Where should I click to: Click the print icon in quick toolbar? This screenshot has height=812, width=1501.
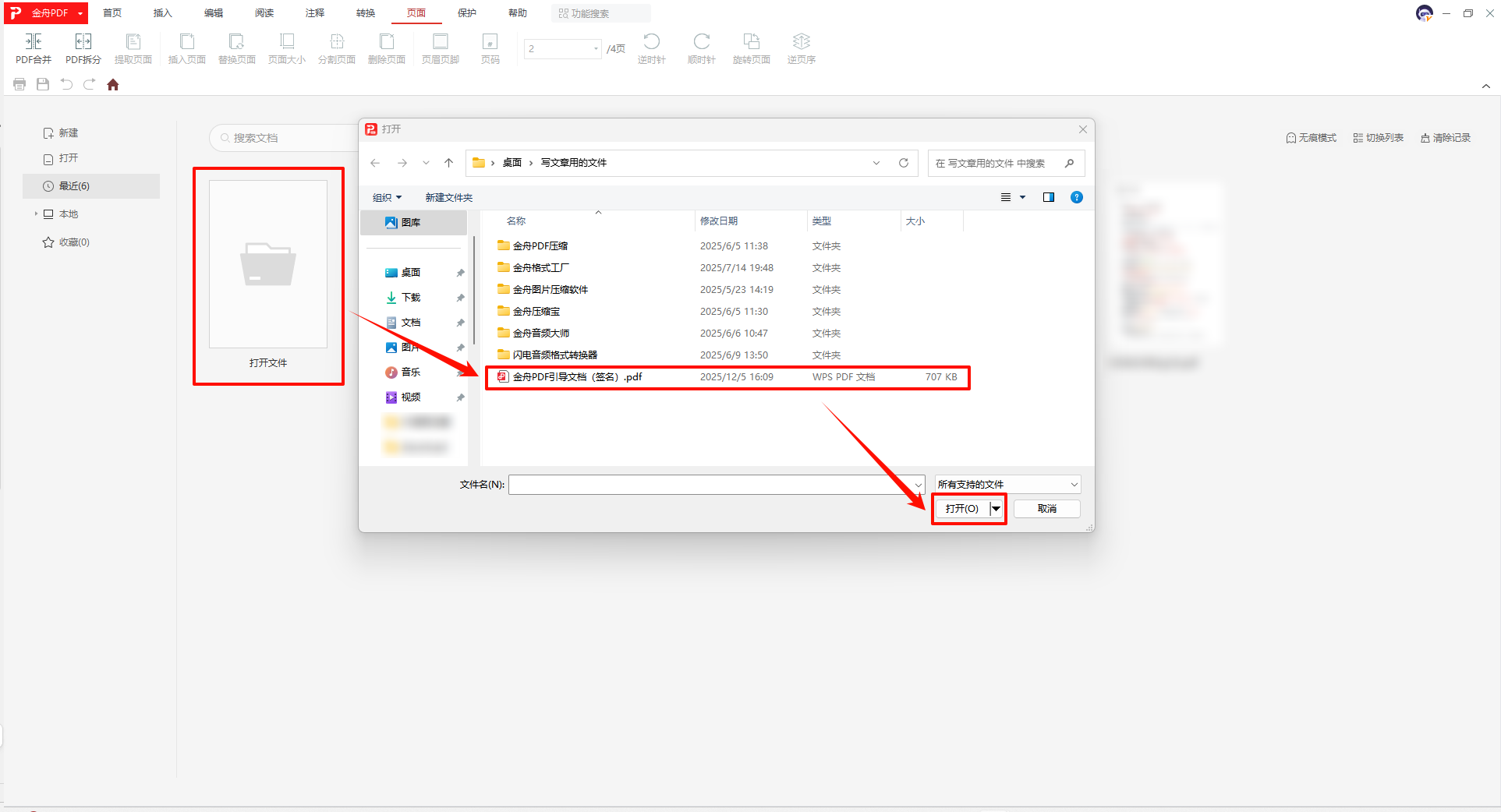click(19, 85)
